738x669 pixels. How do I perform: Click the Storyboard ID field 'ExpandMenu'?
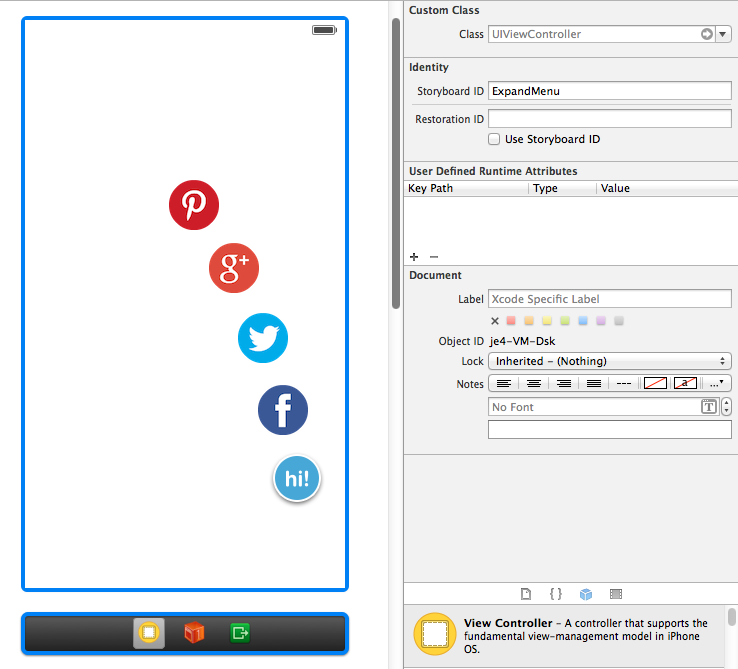pyautogui.click(x=610, y=91)
